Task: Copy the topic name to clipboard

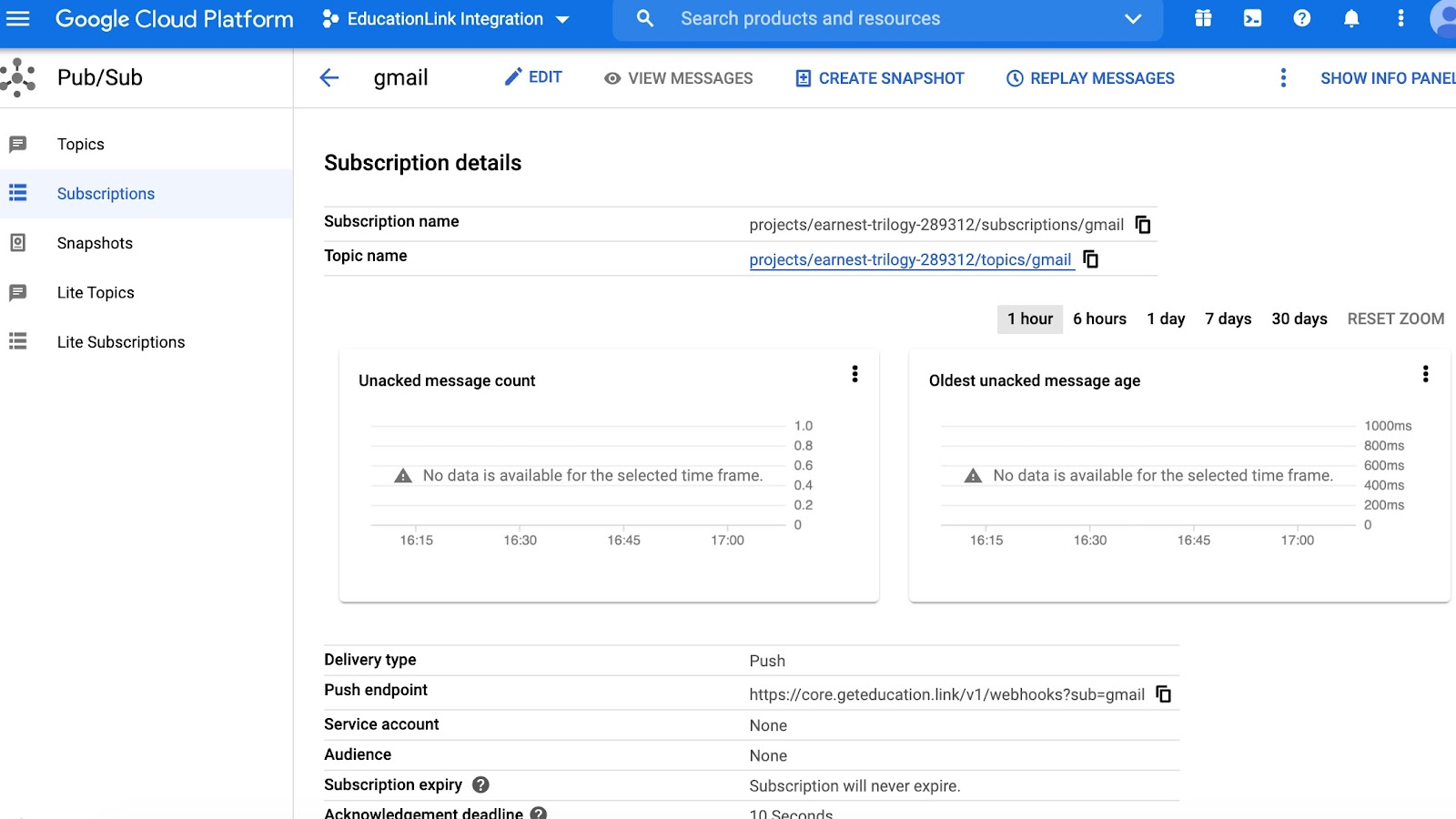Action: click(1091, 259)
